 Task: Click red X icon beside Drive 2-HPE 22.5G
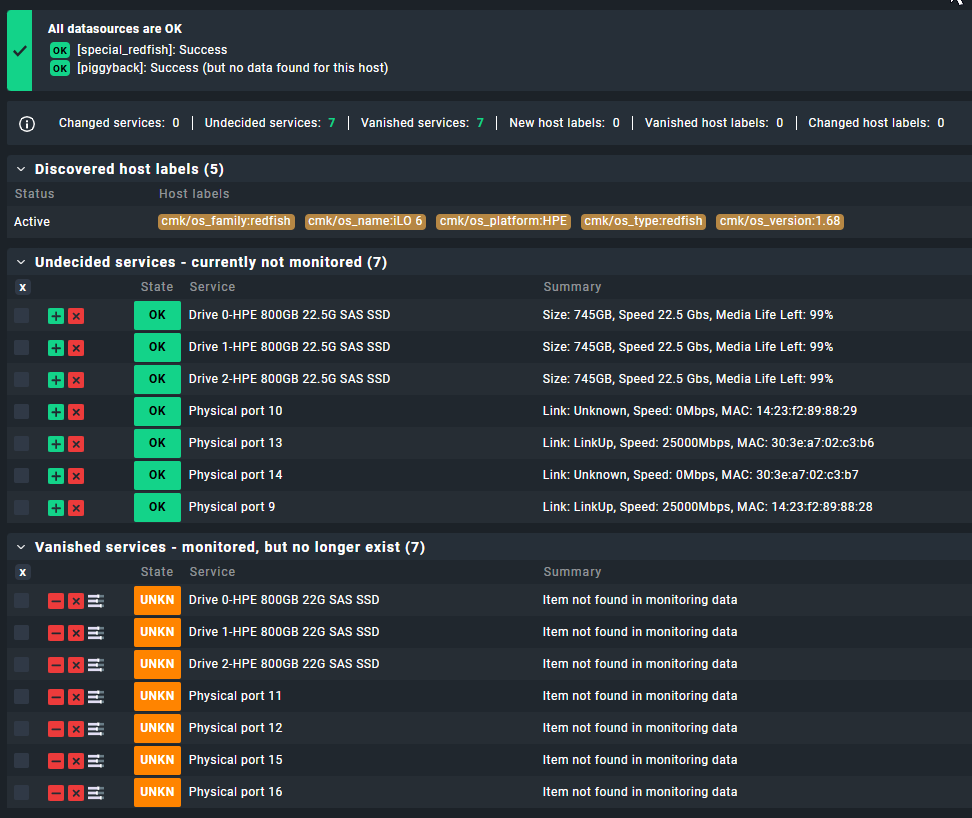76,379
